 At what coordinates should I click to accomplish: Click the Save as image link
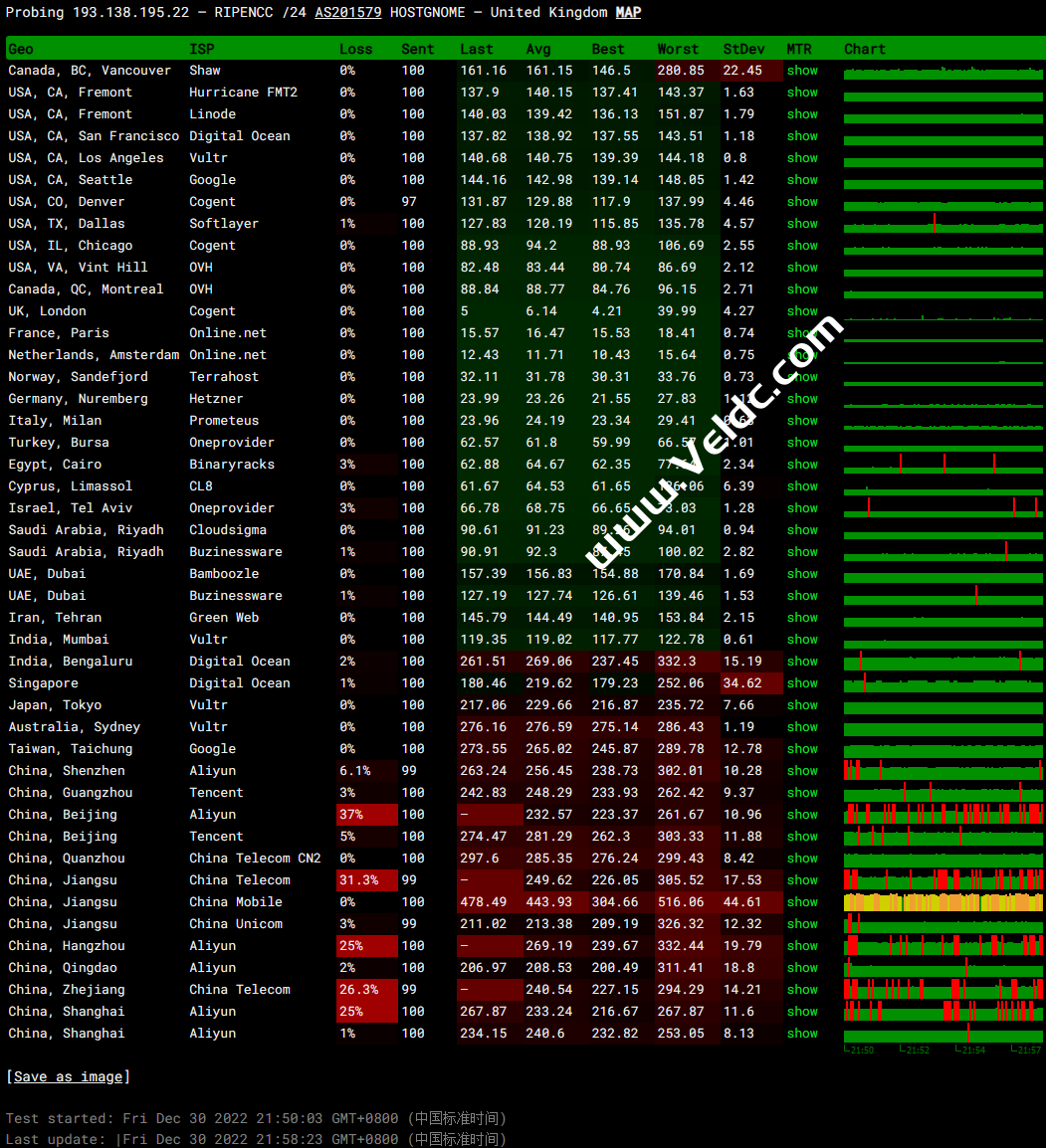68,1076
